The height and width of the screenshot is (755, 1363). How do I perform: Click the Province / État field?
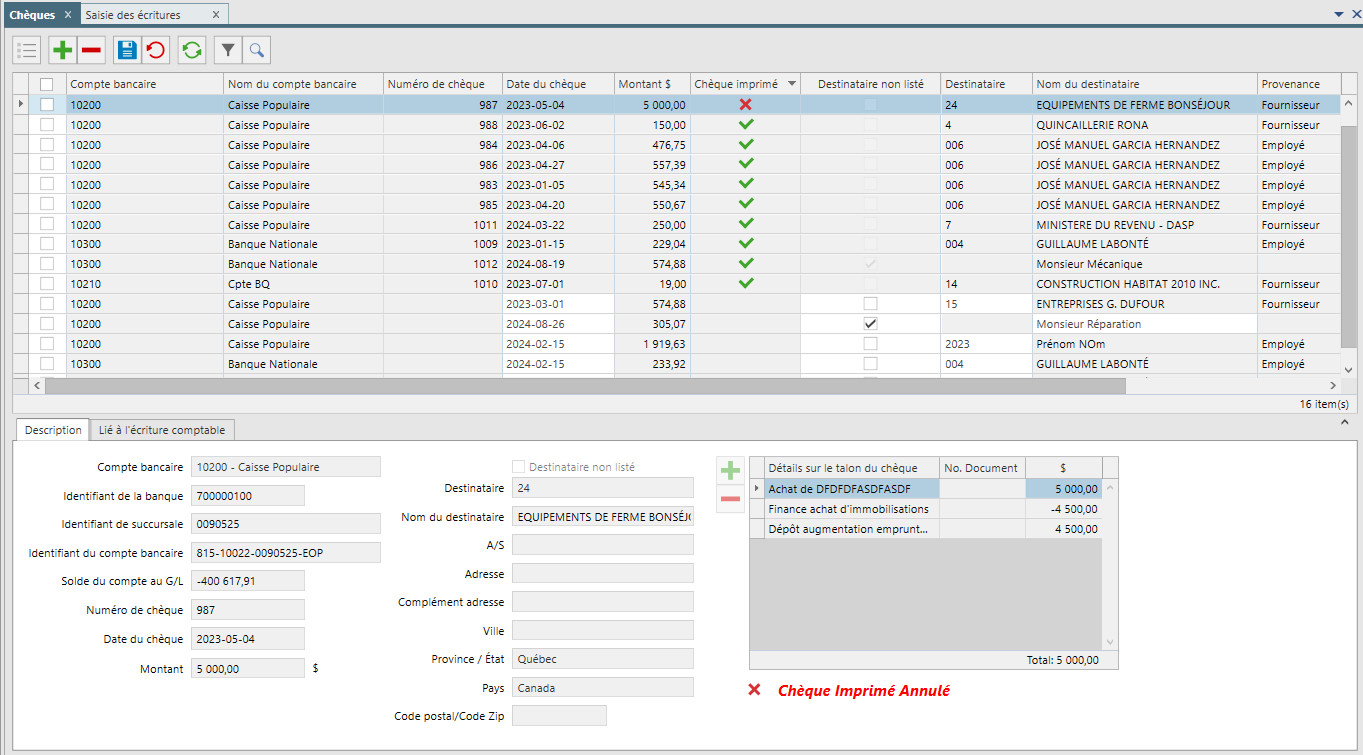coord(602,659)
